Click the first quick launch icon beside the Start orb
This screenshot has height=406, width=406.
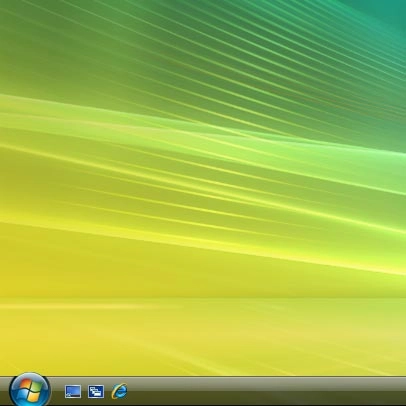[73, 392]
